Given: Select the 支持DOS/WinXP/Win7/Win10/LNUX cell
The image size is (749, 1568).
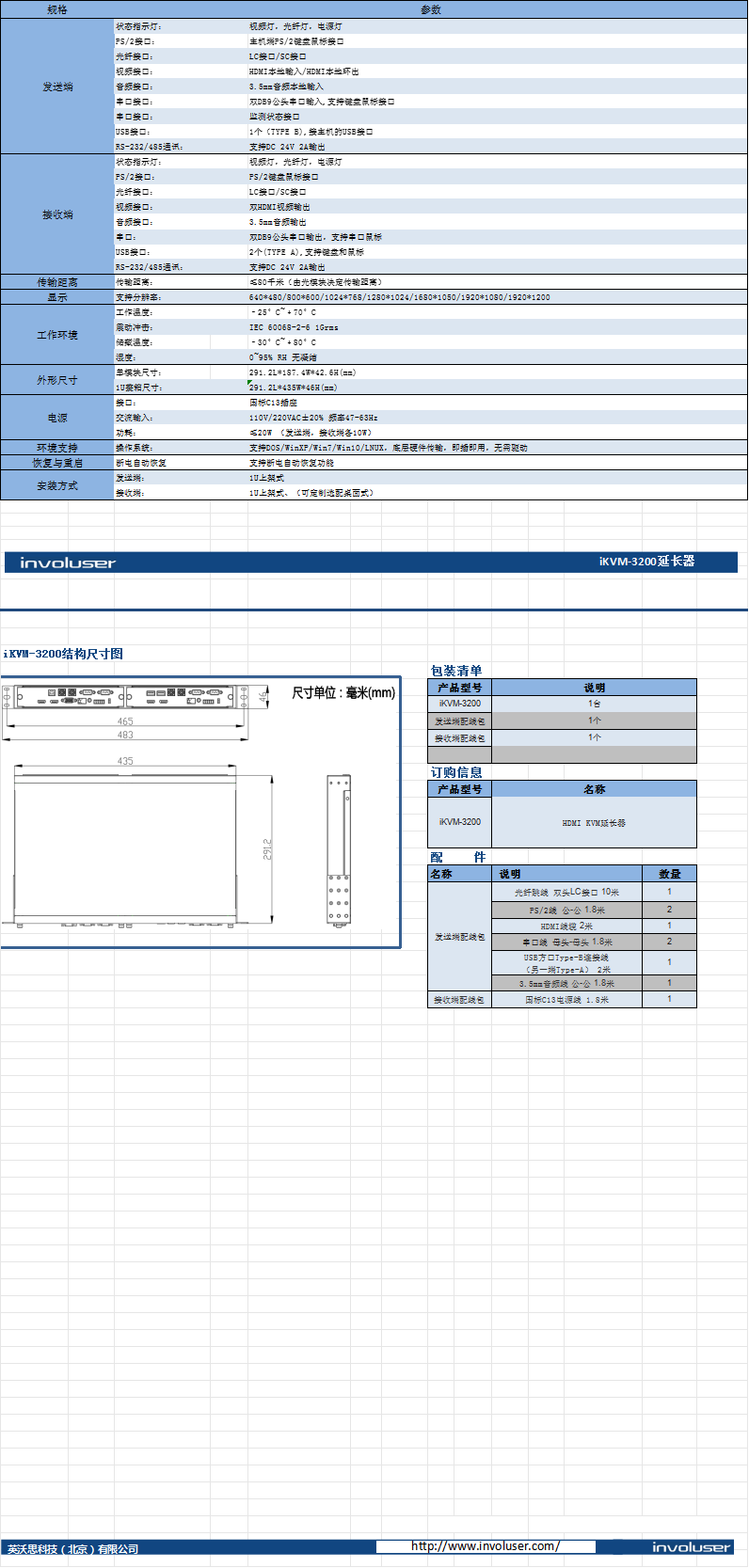Looking at the screenshot, I should click(498, 448).
